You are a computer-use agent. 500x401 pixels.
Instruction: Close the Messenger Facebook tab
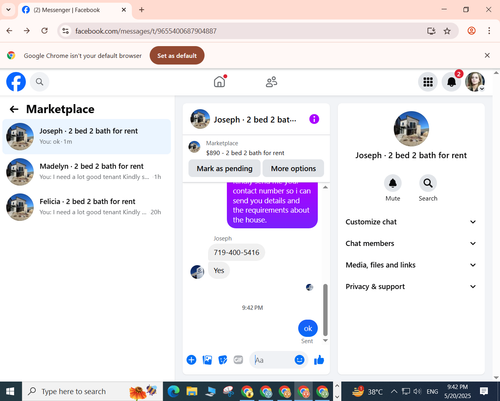pyautogui.click(x=124, y=10)
